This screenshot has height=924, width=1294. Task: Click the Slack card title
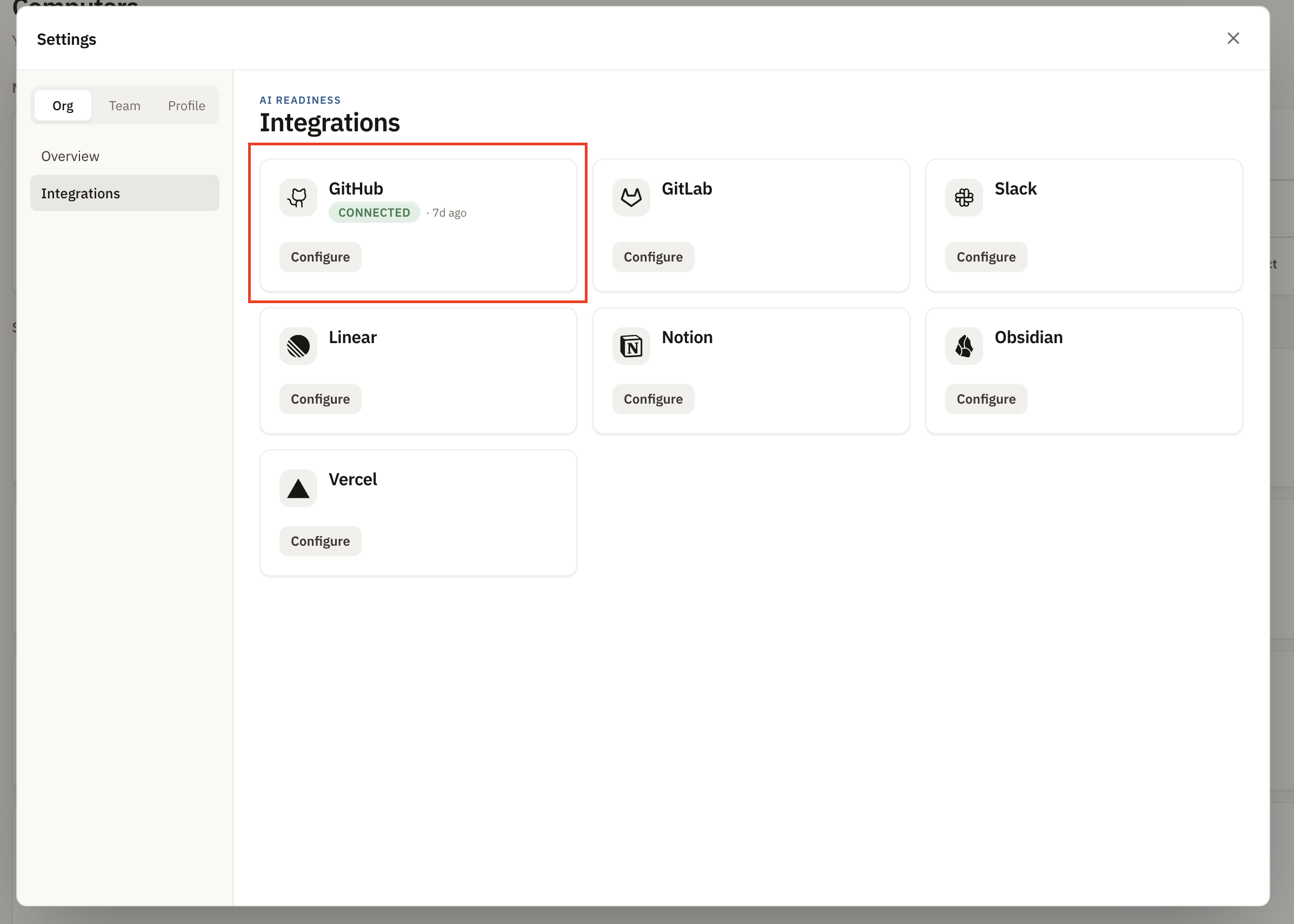coord(1016,189)
